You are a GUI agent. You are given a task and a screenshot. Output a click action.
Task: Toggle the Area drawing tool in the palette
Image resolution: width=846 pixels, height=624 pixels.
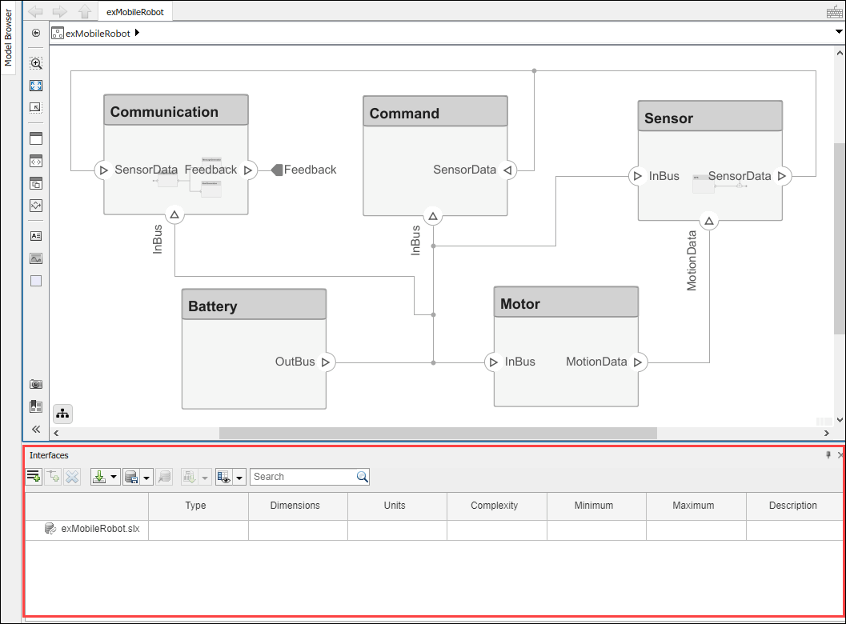(36, 281)
